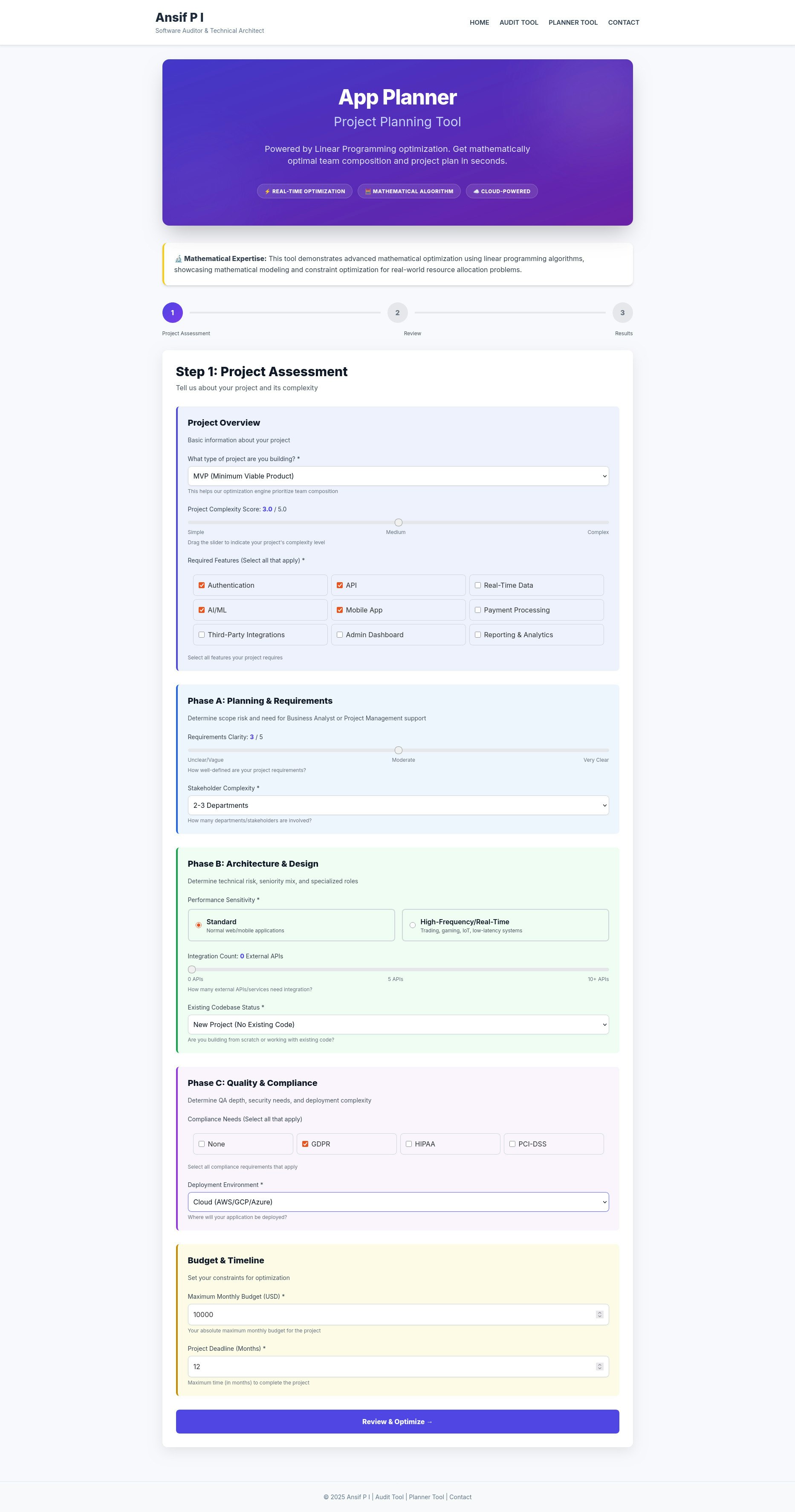
Task: Open the Deployment Environment dropdown
Action: [399, 1201]
